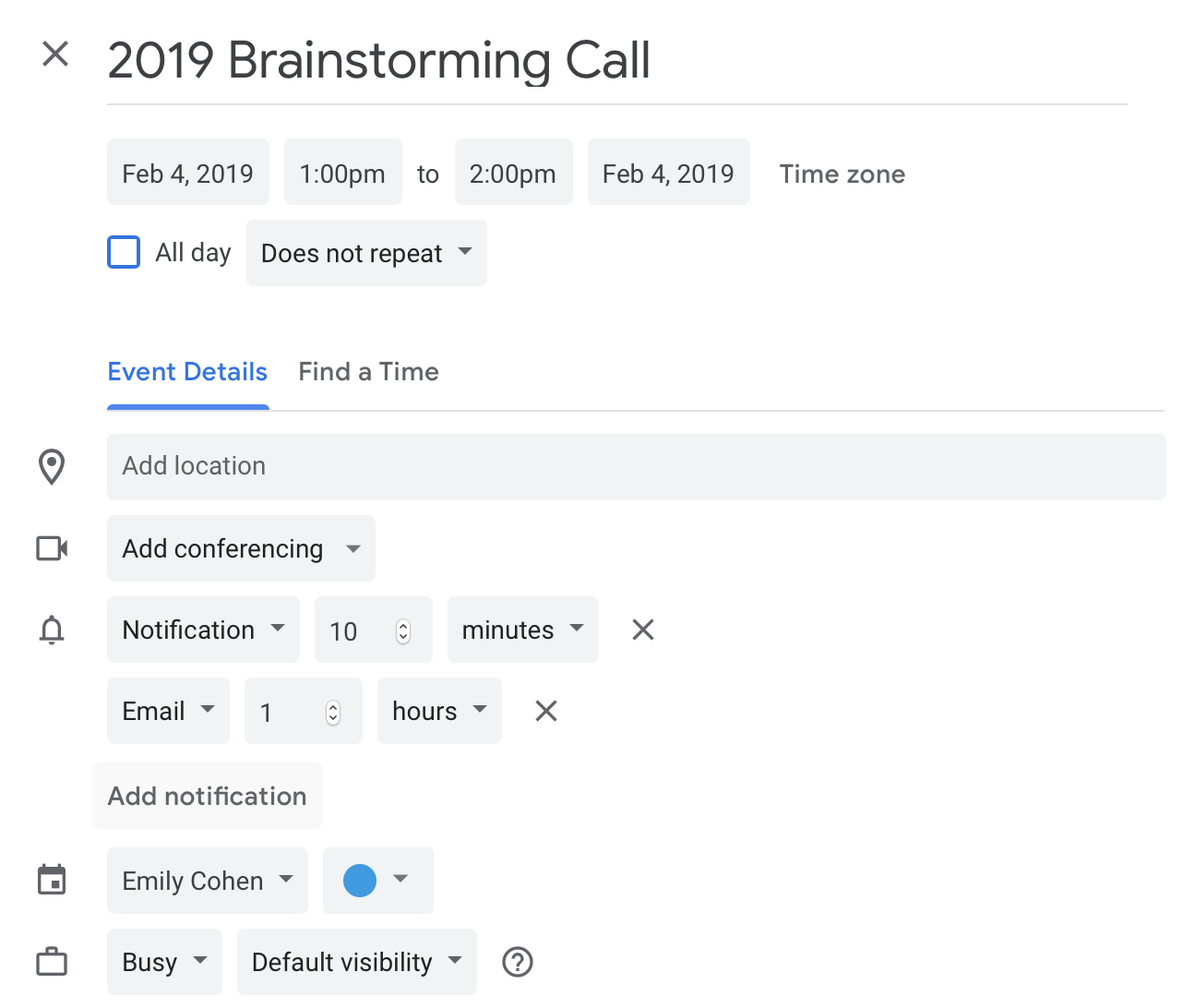Click the notification bell icon

point(52,630)
